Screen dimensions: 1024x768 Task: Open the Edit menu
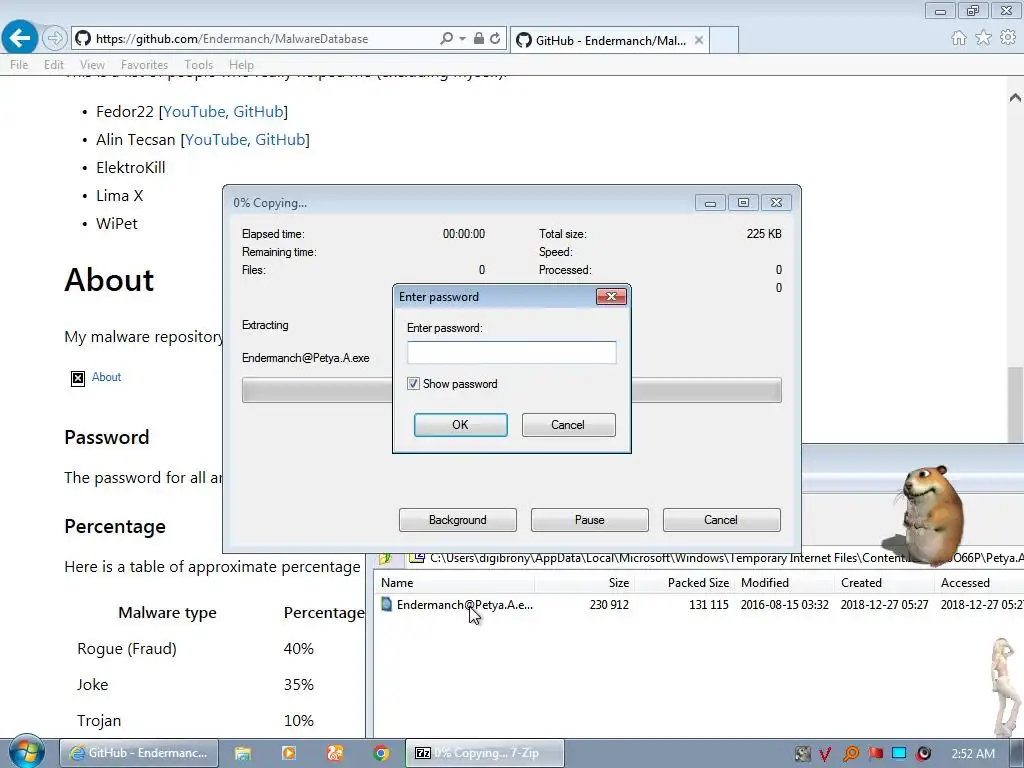pyautogui.click(x=54, y=65)
